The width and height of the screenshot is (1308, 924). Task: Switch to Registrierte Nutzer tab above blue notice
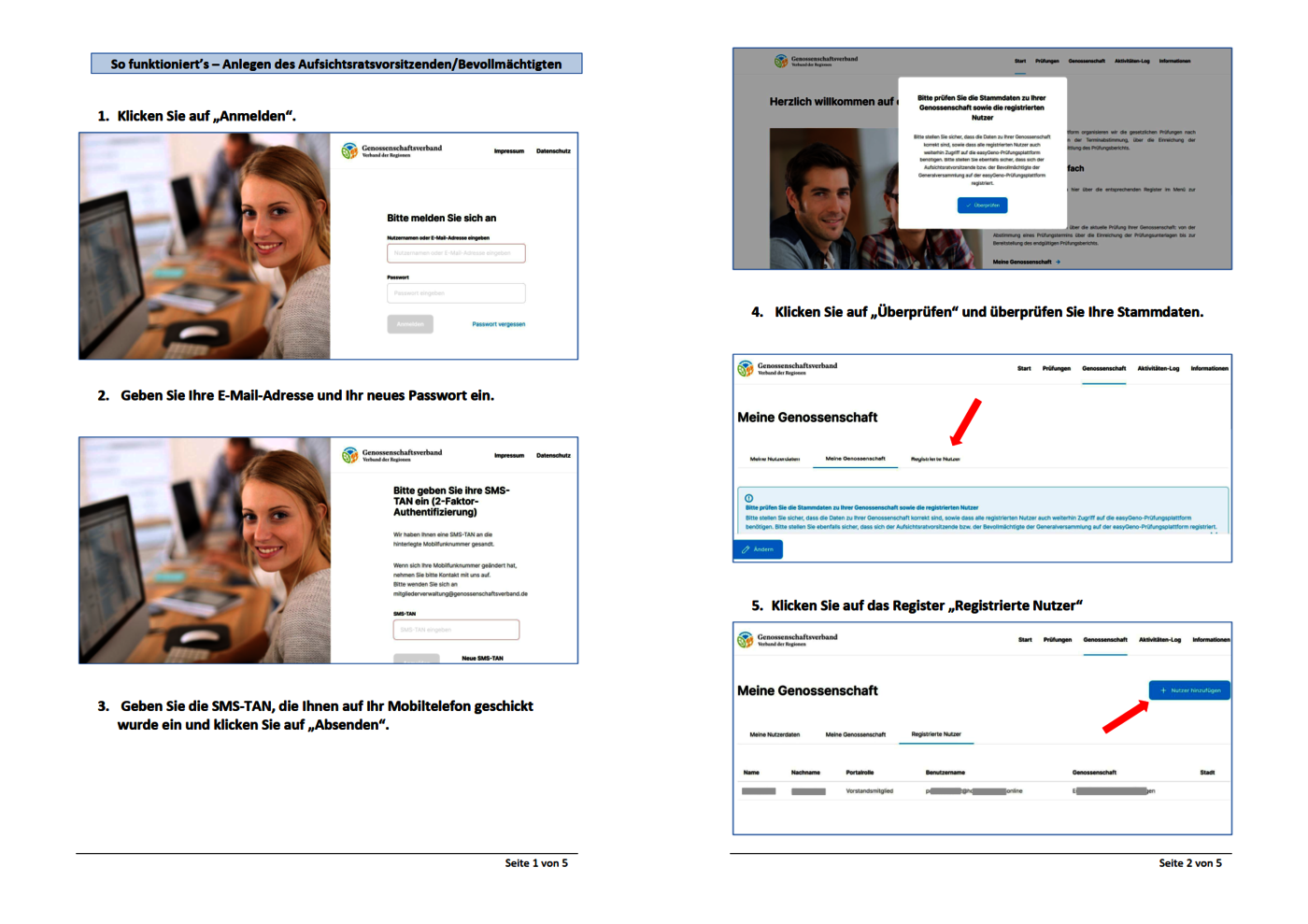pos(935,459)
